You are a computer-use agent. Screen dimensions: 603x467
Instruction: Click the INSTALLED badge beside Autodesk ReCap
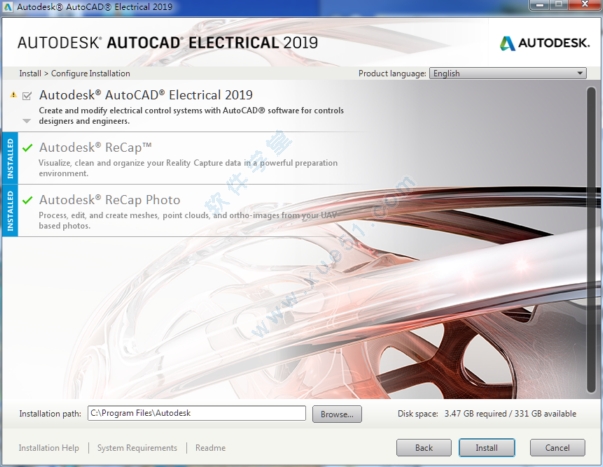[x=10, y=158]
